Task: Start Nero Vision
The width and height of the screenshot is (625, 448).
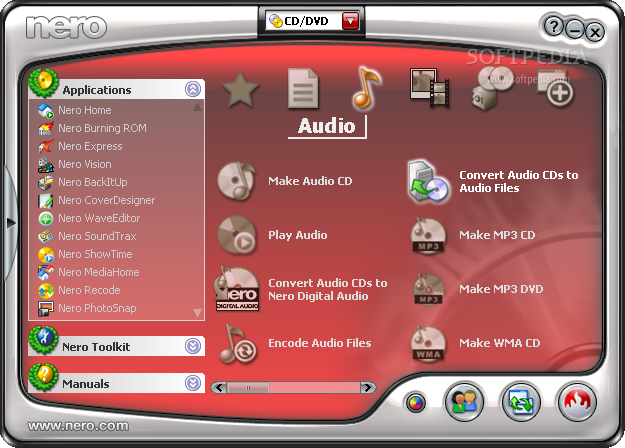Action: pyautogui.click(x=85, y=164)
